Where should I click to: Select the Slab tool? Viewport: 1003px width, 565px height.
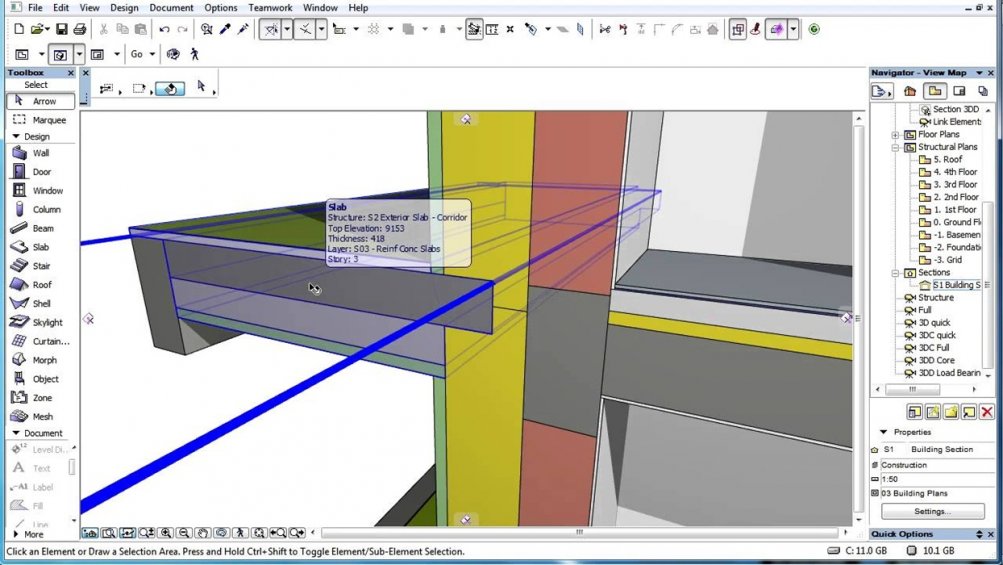40,247
